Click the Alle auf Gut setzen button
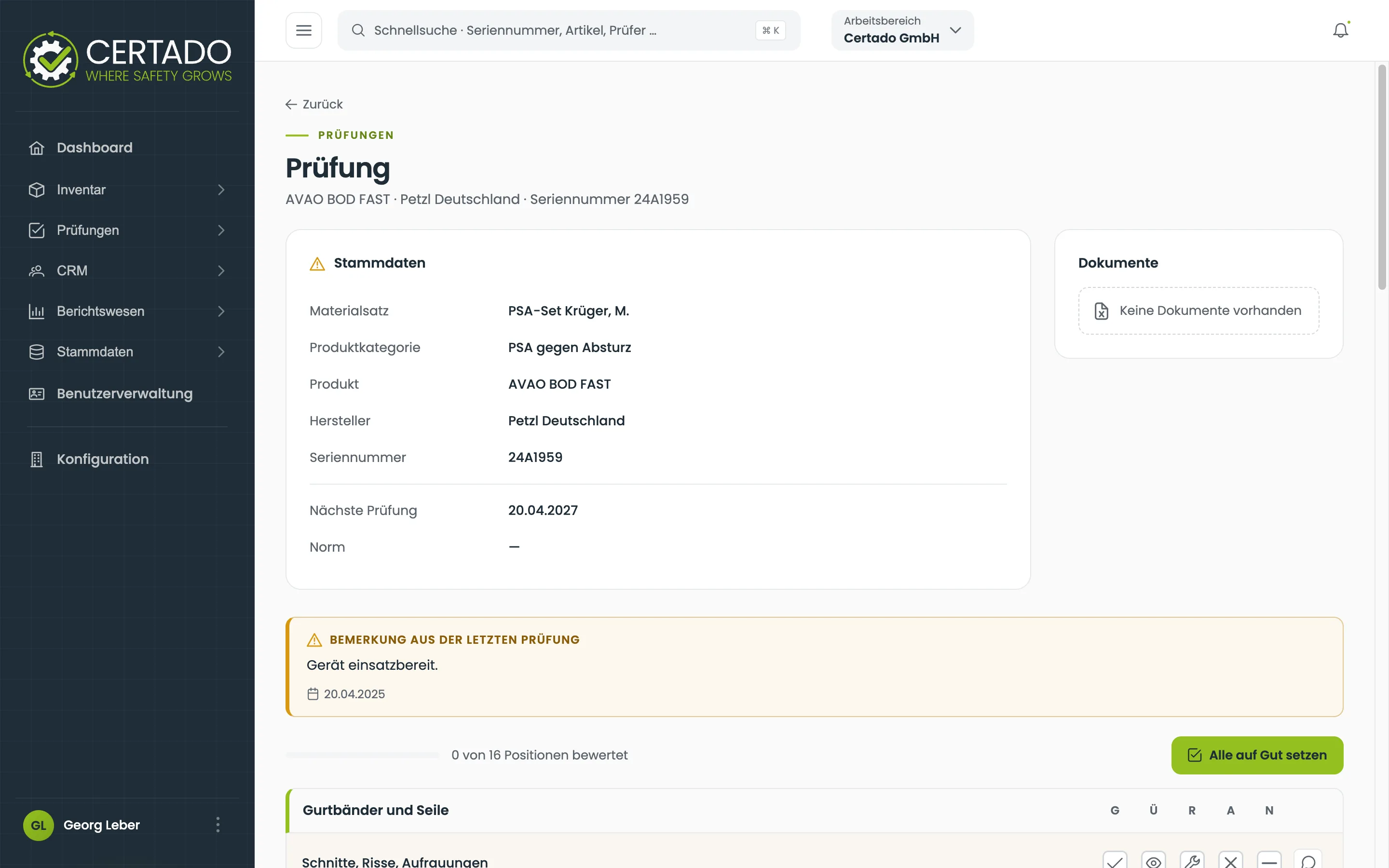The height and width of the screenshot is (868, 1389). pos(1257,756)
